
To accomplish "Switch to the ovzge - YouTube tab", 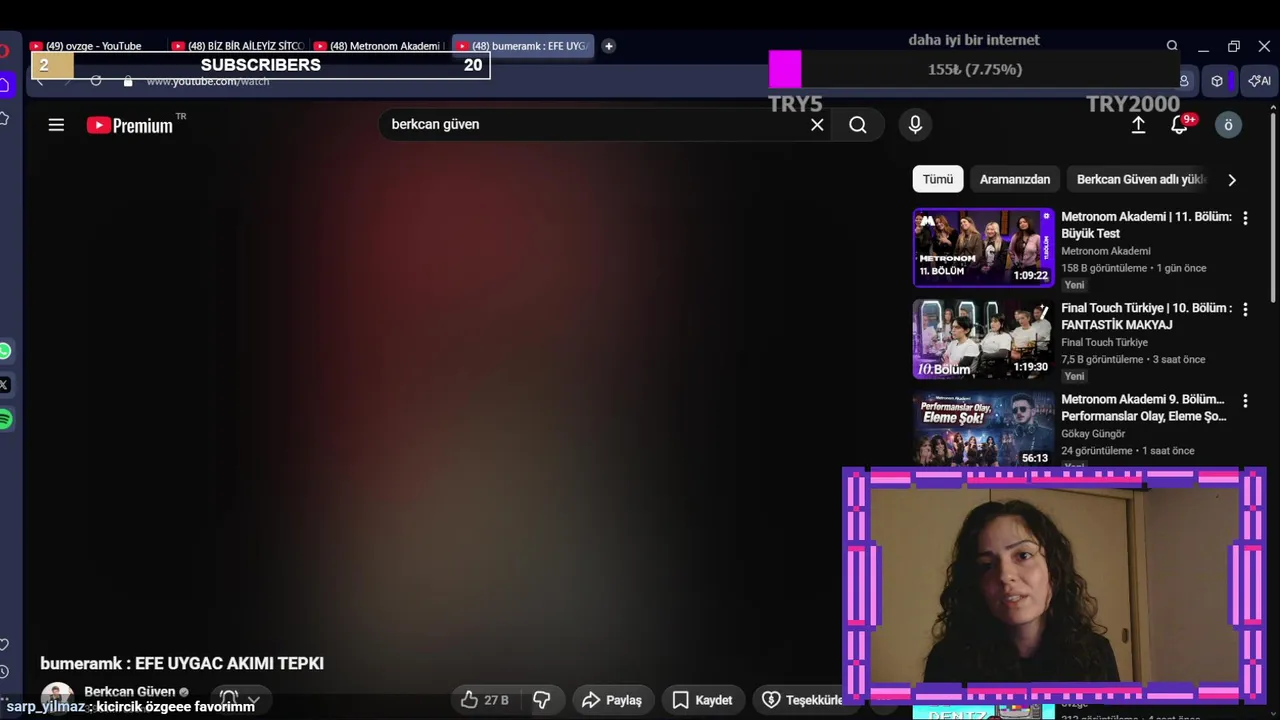I will click(96, 46).
